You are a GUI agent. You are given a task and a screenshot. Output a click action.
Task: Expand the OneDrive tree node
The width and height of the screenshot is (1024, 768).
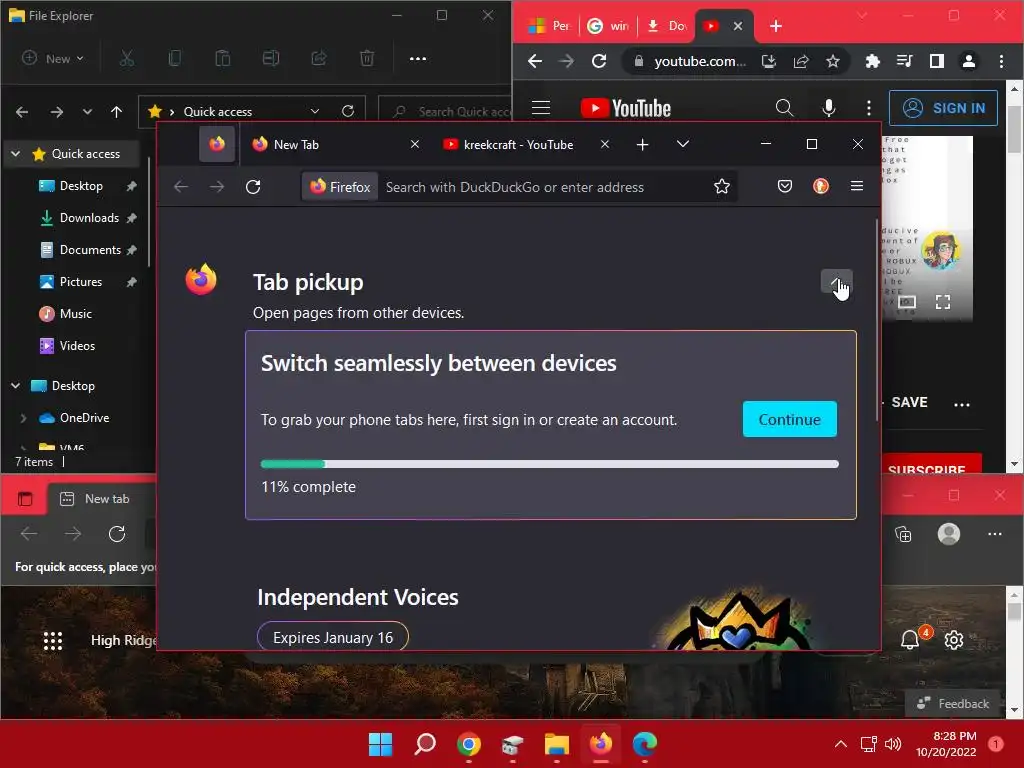[24, 418]
